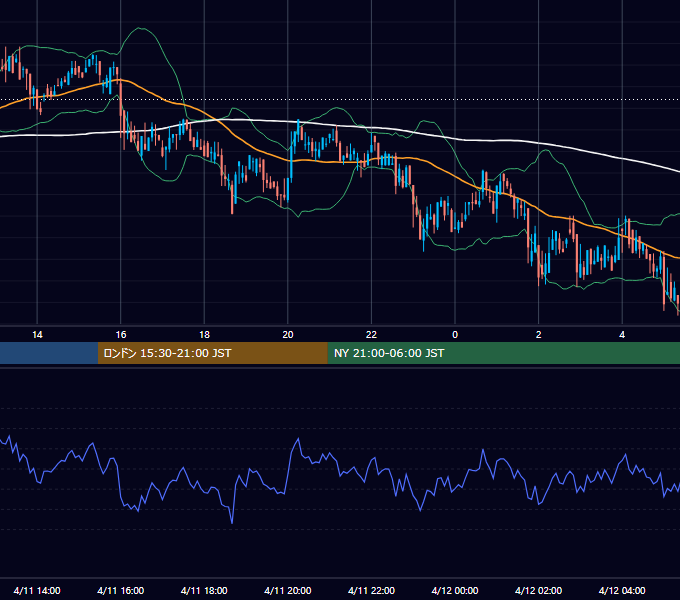Click the blue session bar before London
This screenshot has height=600, width=680.
point(49,353)
